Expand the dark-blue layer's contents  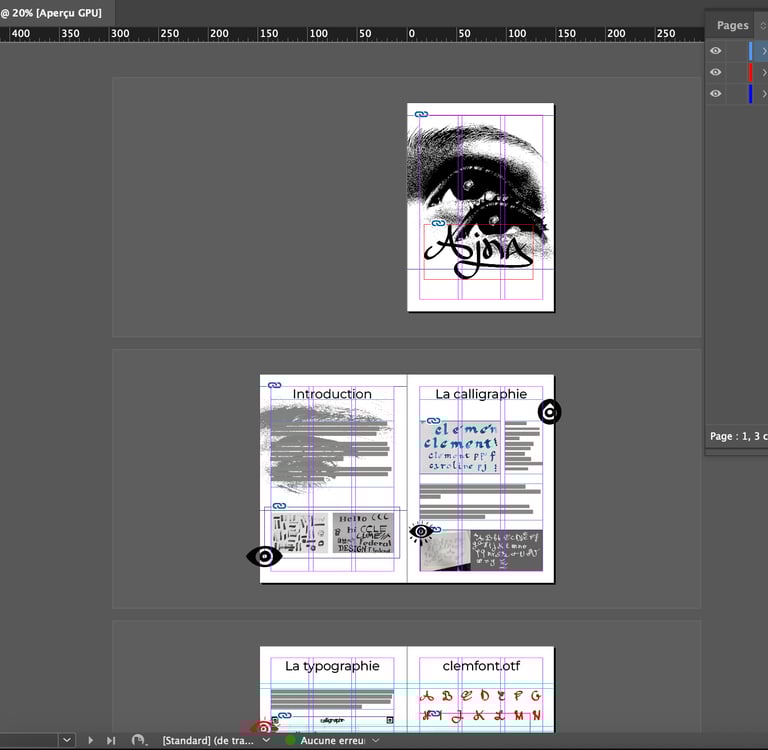763,94
